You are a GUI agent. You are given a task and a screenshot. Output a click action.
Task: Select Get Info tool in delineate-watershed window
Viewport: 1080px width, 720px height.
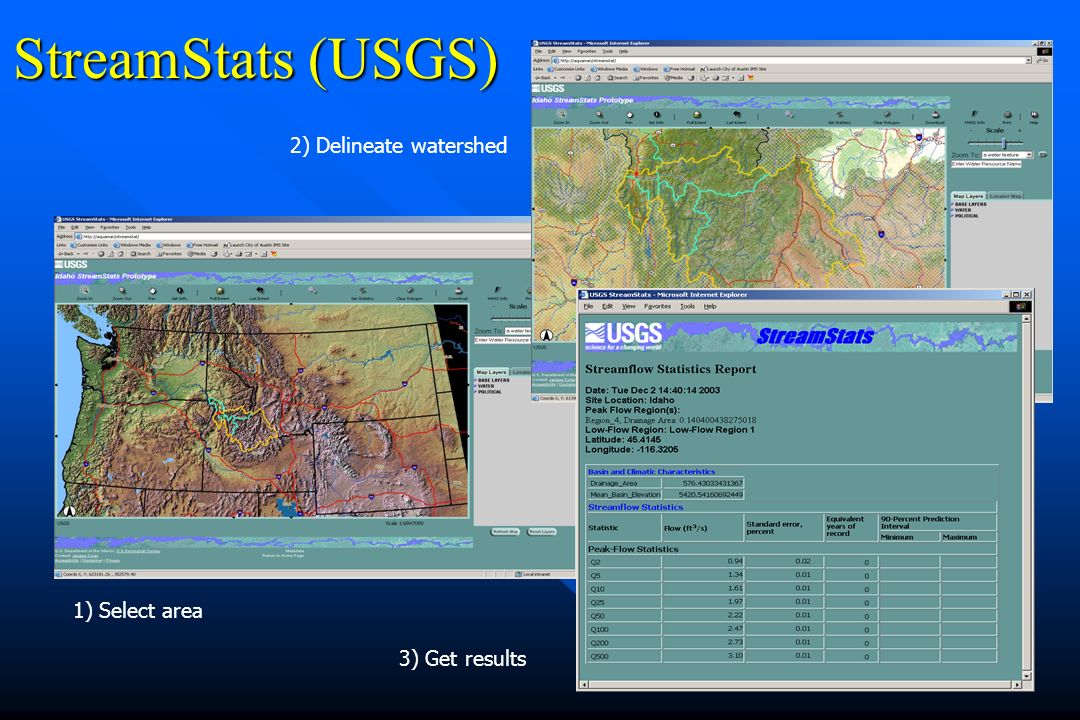point(657,116)
